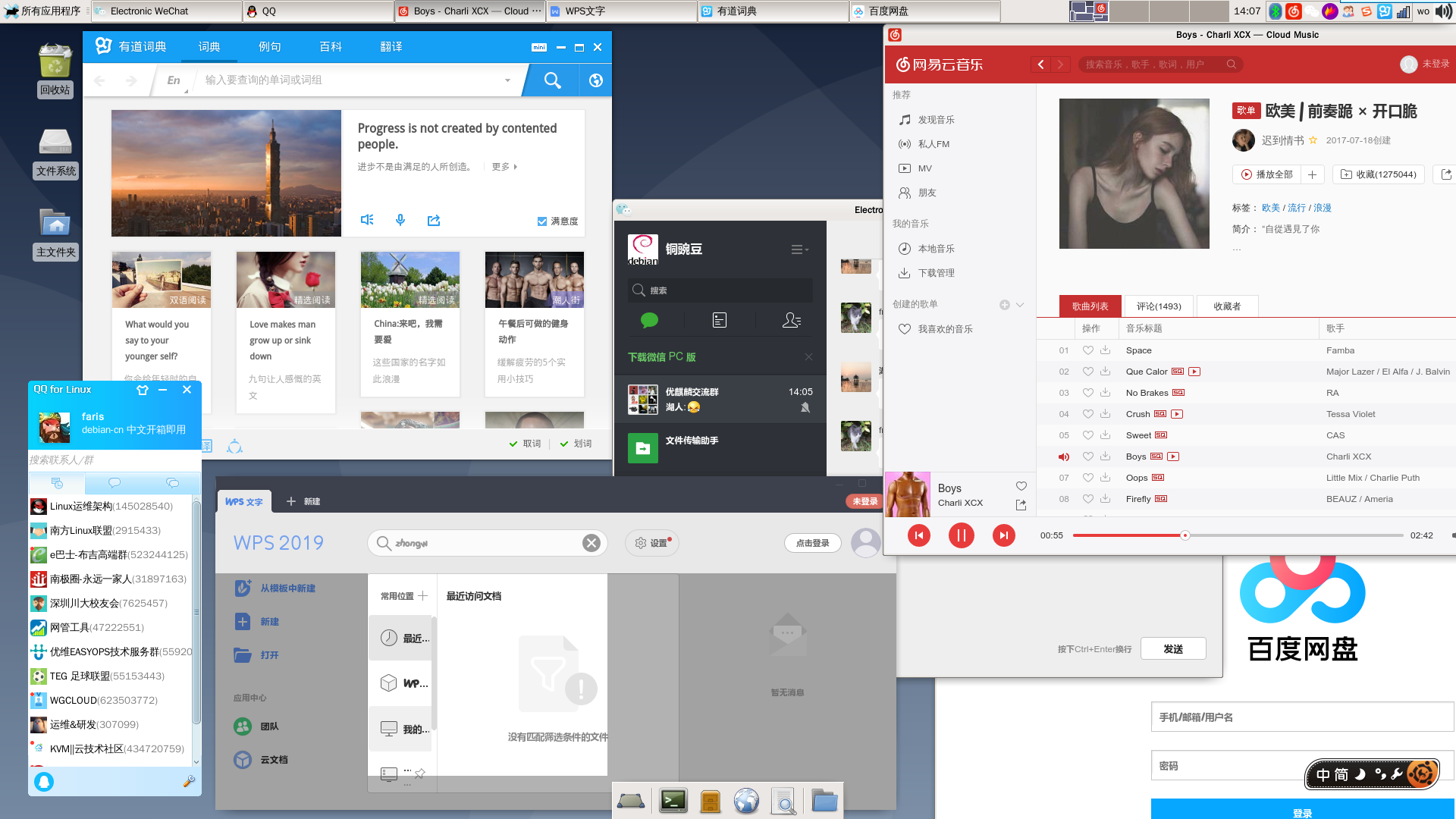The width and height of the screenshot is (1456, 819).
Task: Click the microphone icon under daily sentence
Action: (x=400, y=220)
